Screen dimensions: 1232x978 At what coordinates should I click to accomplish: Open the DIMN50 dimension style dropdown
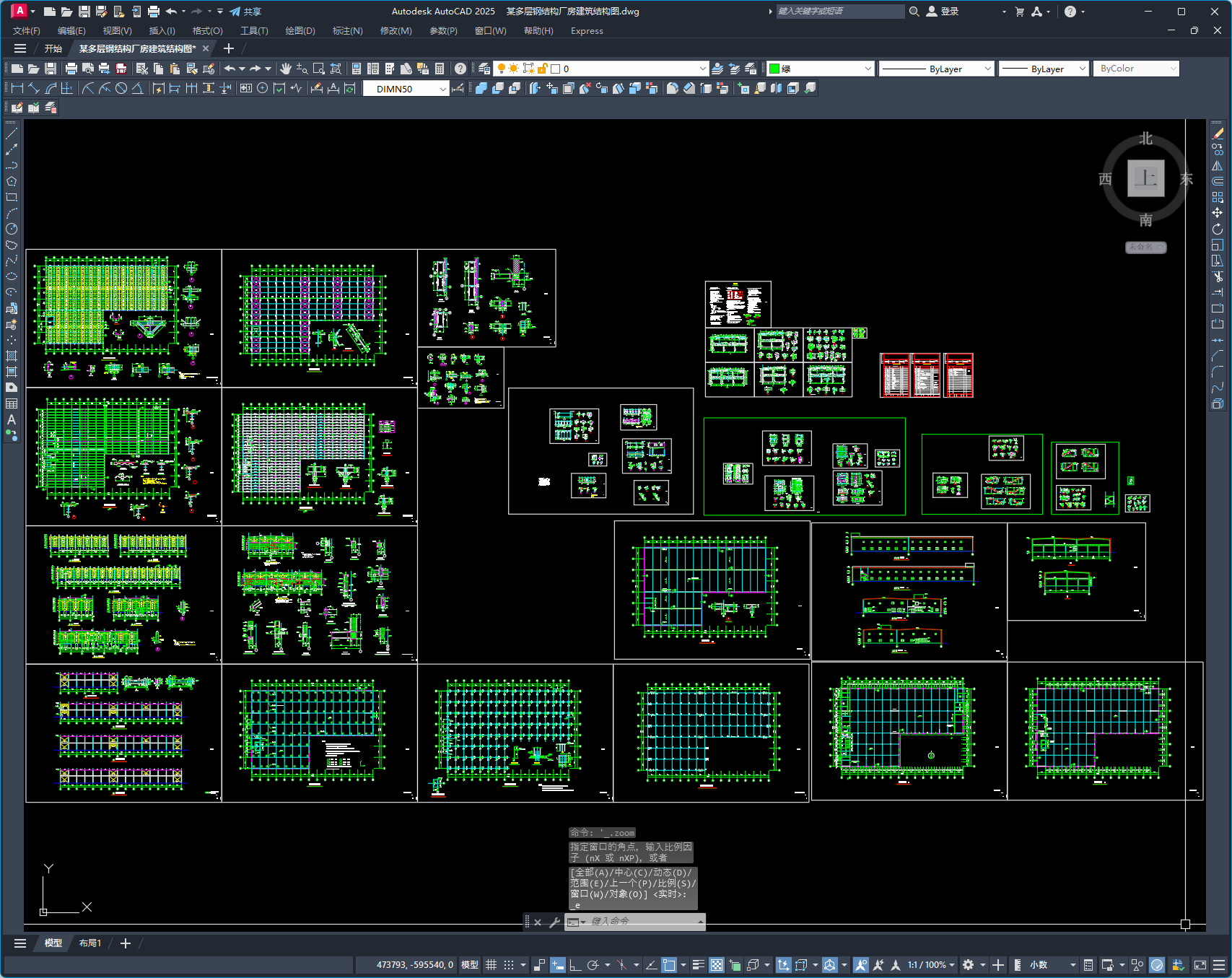tap(442, 89)
